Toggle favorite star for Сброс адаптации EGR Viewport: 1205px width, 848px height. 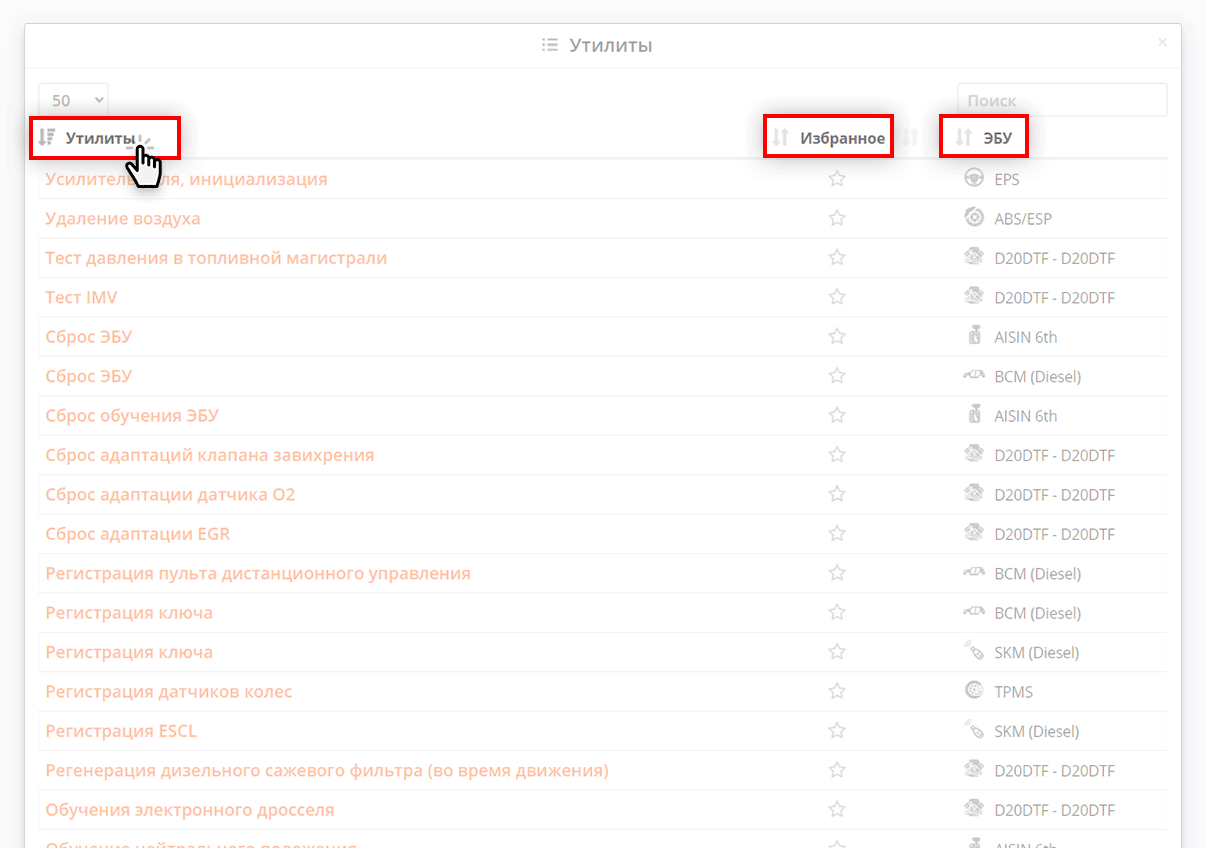[837, 534]
